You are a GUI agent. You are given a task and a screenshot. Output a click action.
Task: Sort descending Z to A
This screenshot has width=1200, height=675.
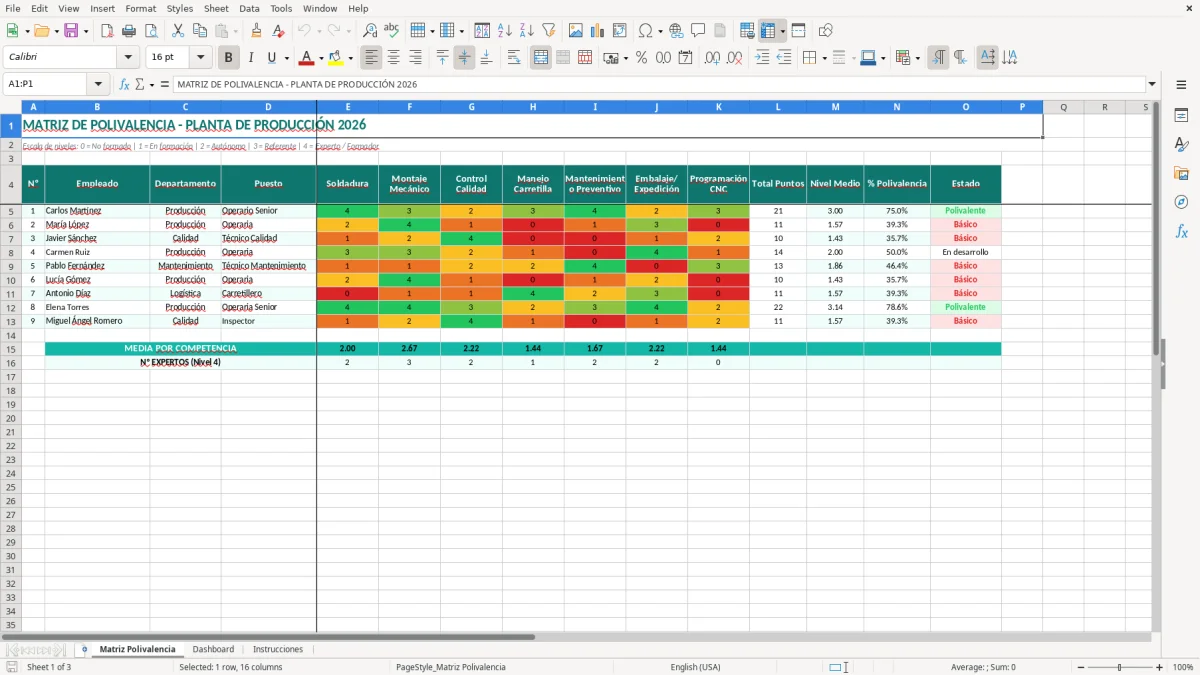click(526, 31)
